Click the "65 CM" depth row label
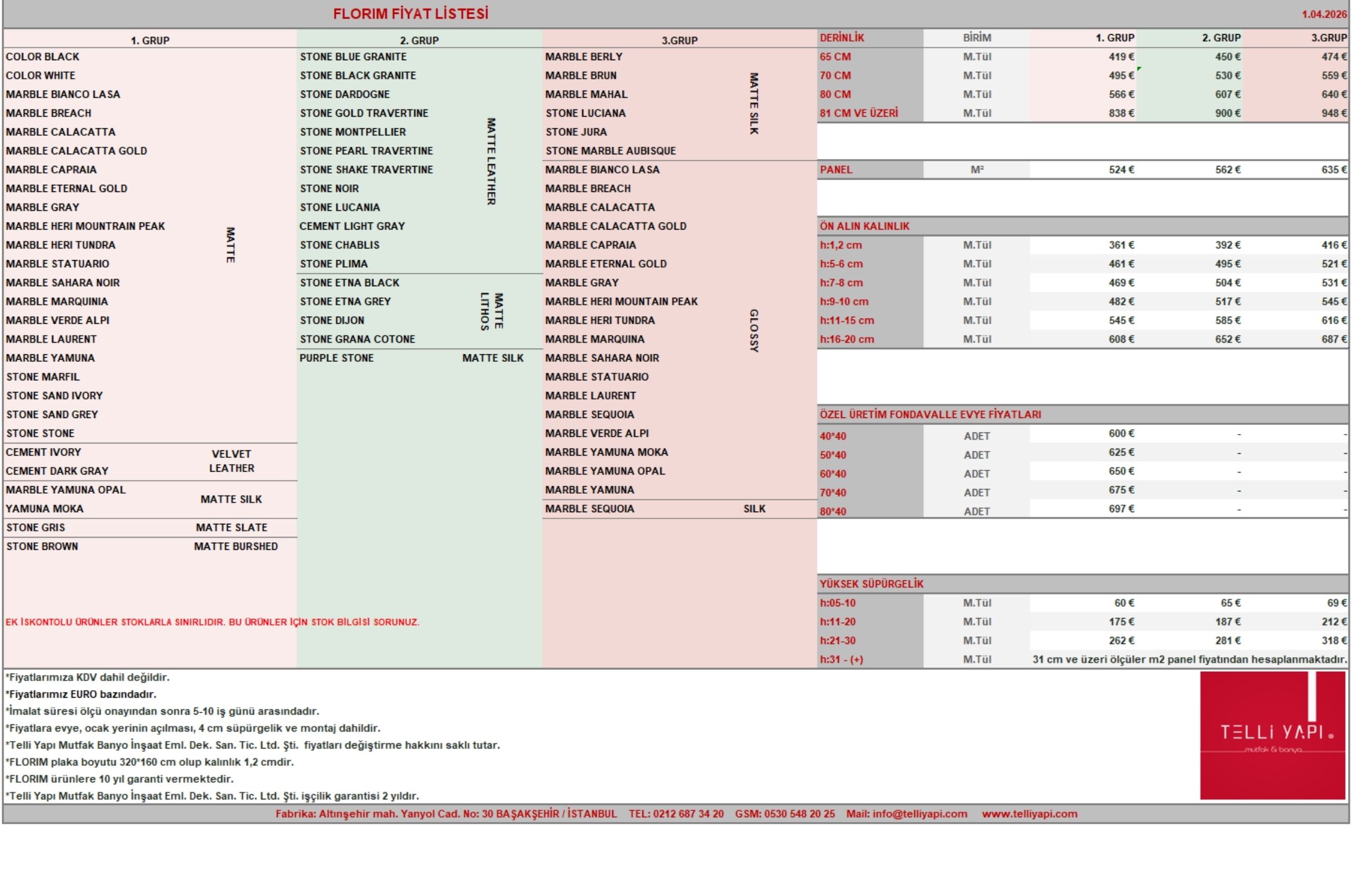 pyautogui.click(x=835, y=57)
